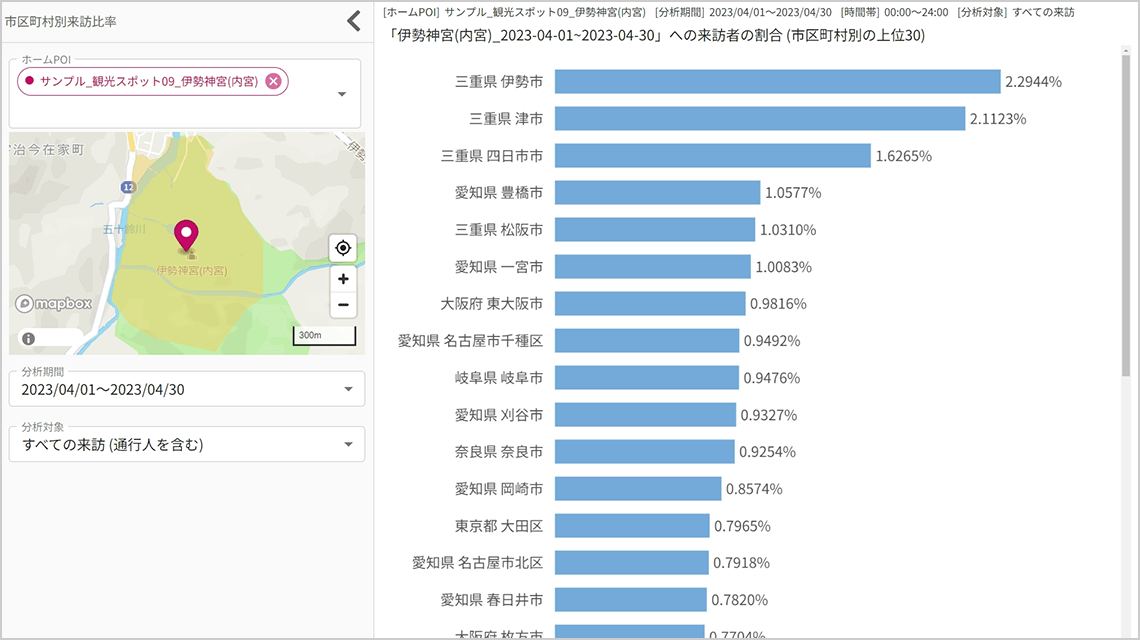Click the 愛知県 豊橋市 bar
The height and width of the screenshot is (640, 1140).
pyautogui.click(x=657, y=192)
